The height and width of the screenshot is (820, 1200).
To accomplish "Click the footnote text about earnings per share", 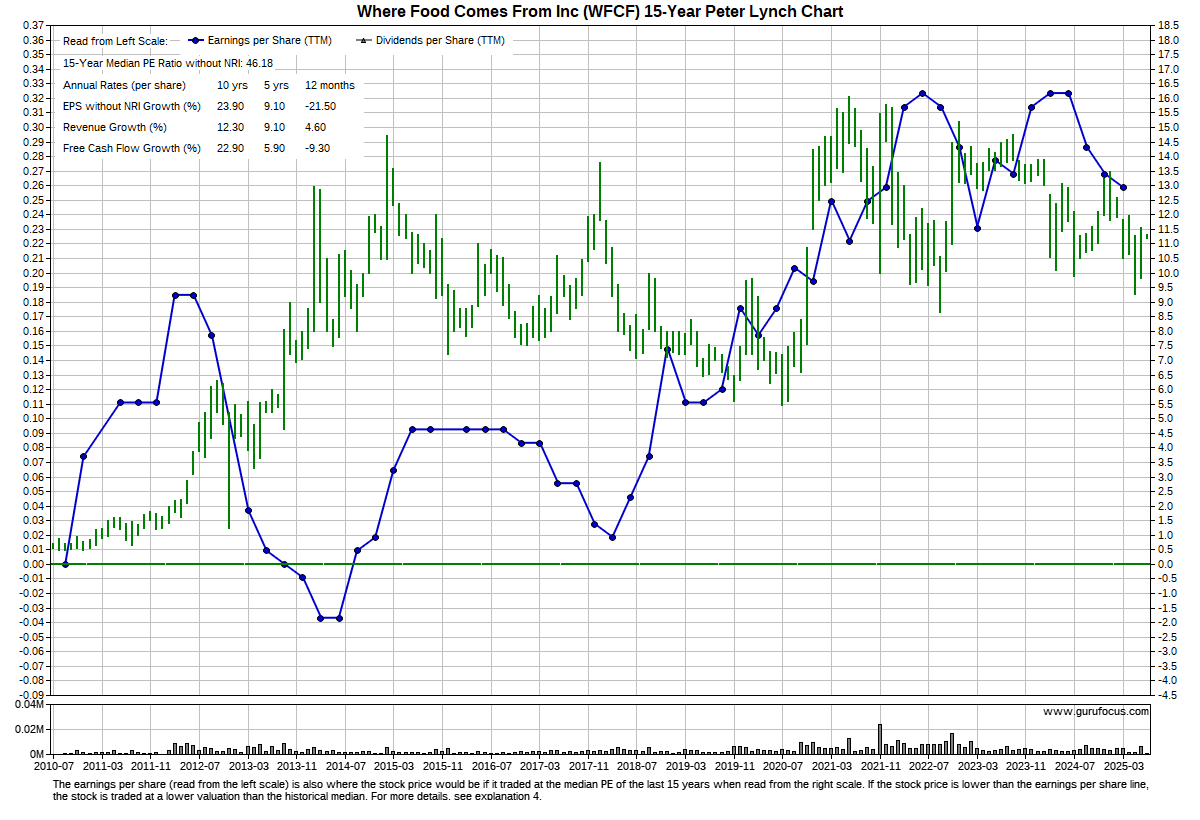I will click(600, 791).
